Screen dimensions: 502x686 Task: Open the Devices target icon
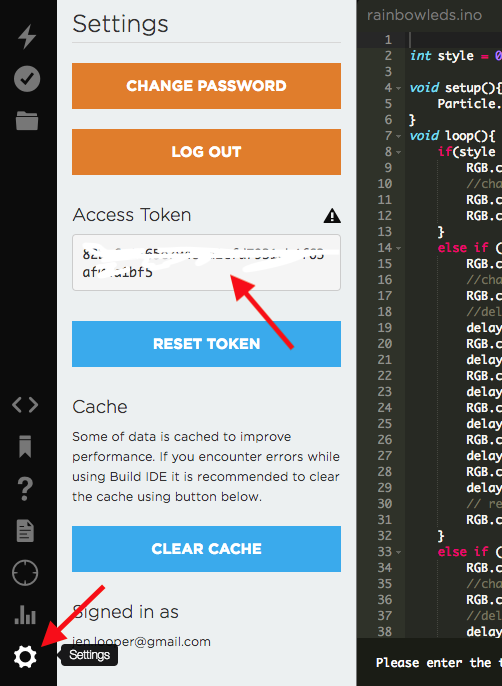pos(25,573)
